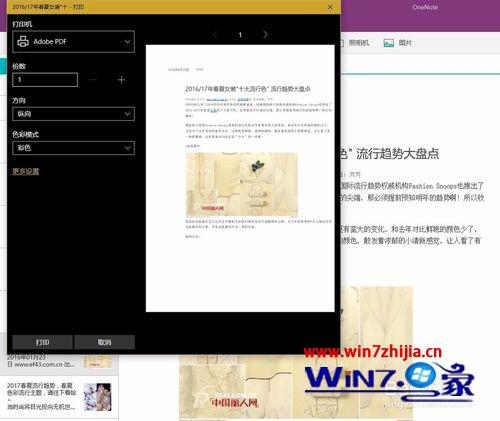Click the Print button at bottom
Viewport: 500px width, 421px height.
(42, 342)
